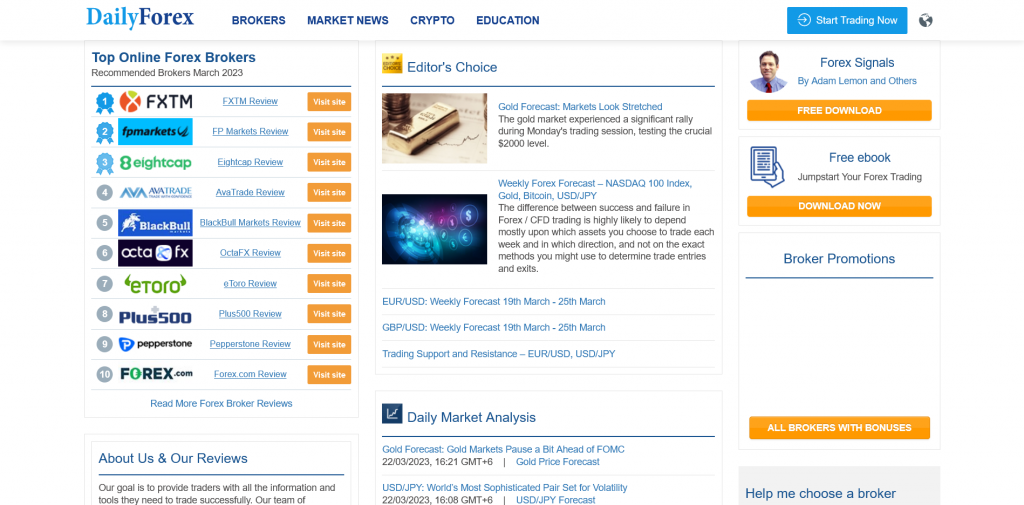
Task: Click Visit site for OctaFX
Action: [x=329, y=253]
